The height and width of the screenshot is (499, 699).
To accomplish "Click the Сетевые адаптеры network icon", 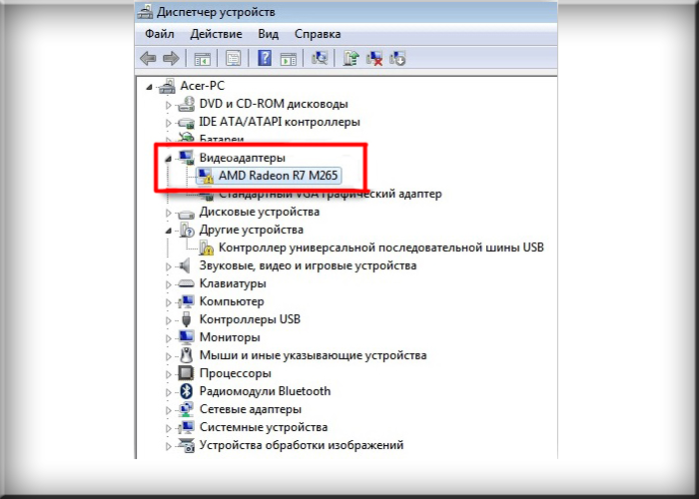I will pos(186,409).
